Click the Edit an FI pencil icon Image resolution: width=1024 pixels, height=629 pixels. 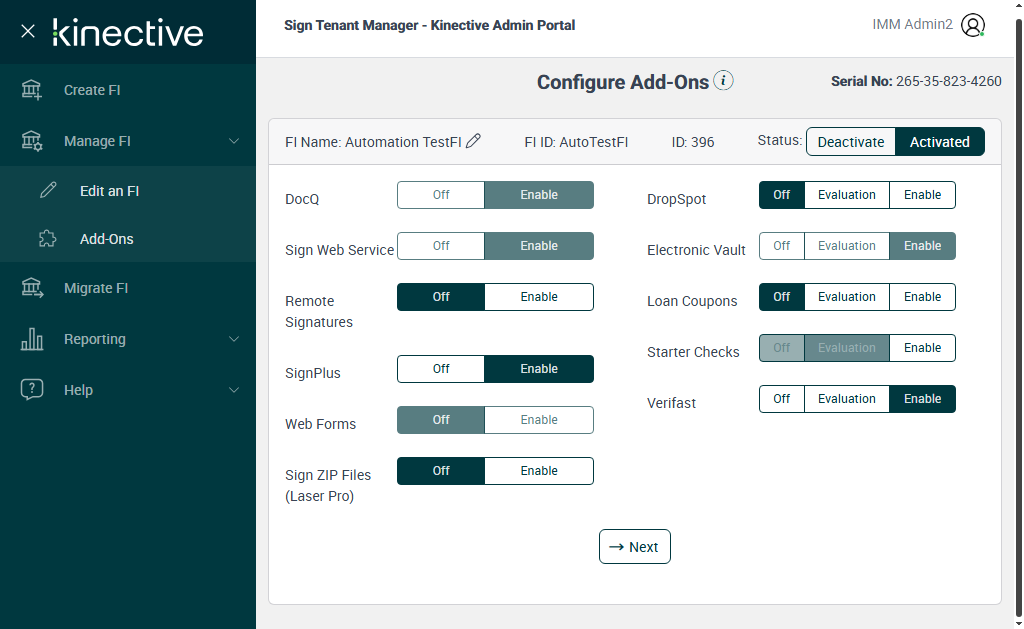click(48, 190)
